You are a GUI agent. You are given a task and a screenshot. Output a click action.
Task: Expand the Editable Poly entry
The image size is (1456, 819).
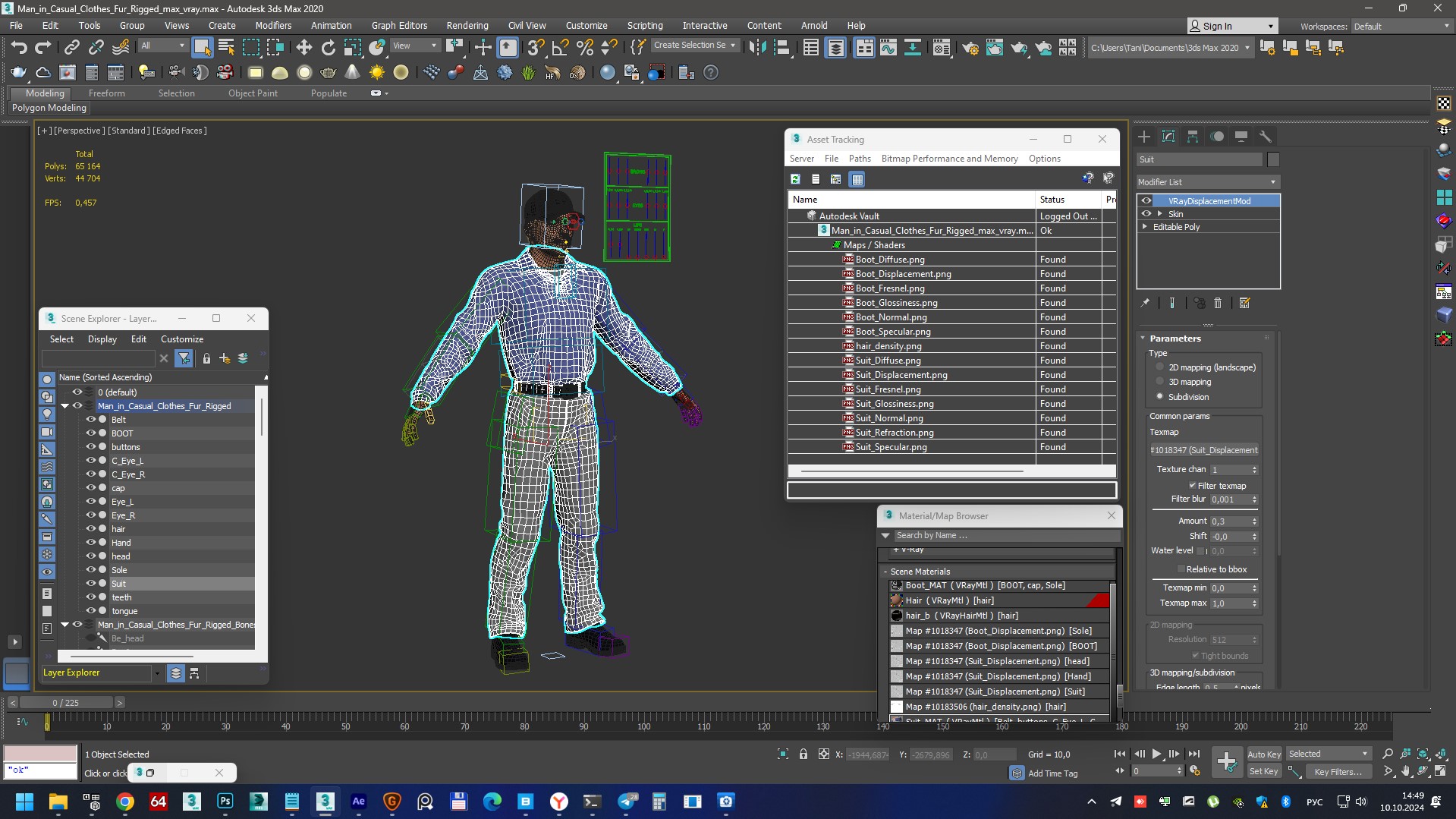(1145, 227)
